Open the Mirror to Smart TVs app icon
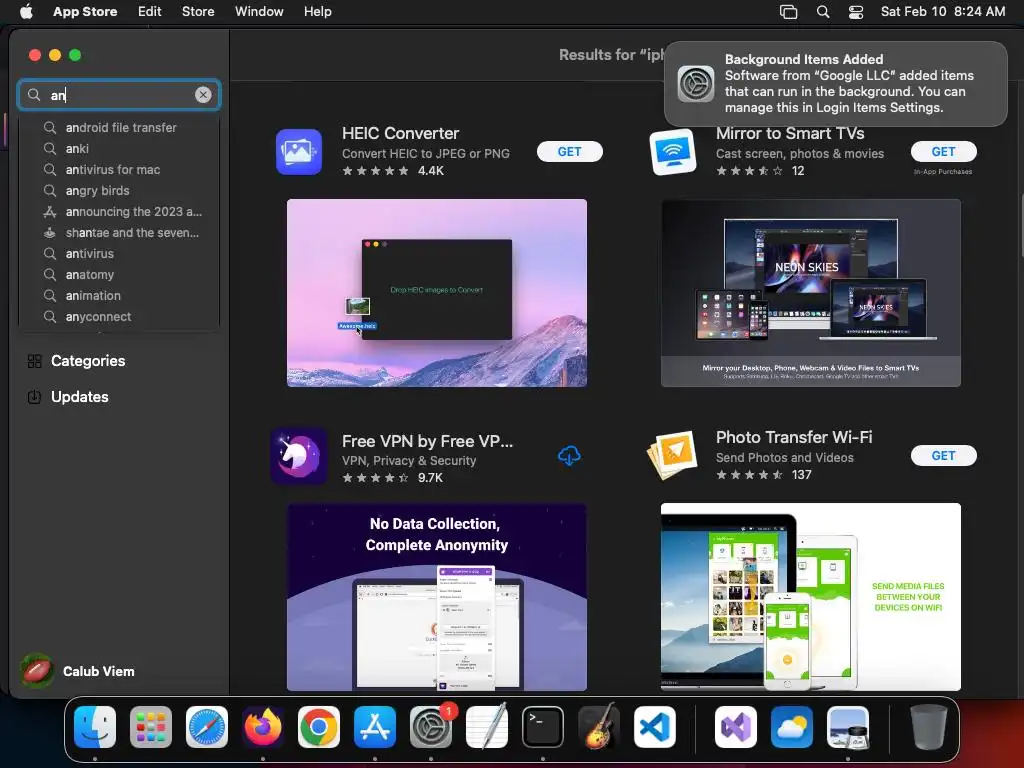The width and height of the screenshot is (1024, 768). click(673, 152)
